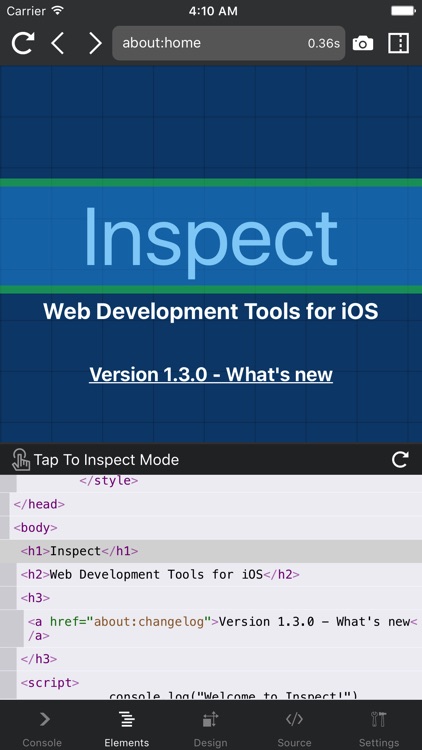Reload the page with the refresh icon
Screen dimensions: 422x750
point(23,43)
